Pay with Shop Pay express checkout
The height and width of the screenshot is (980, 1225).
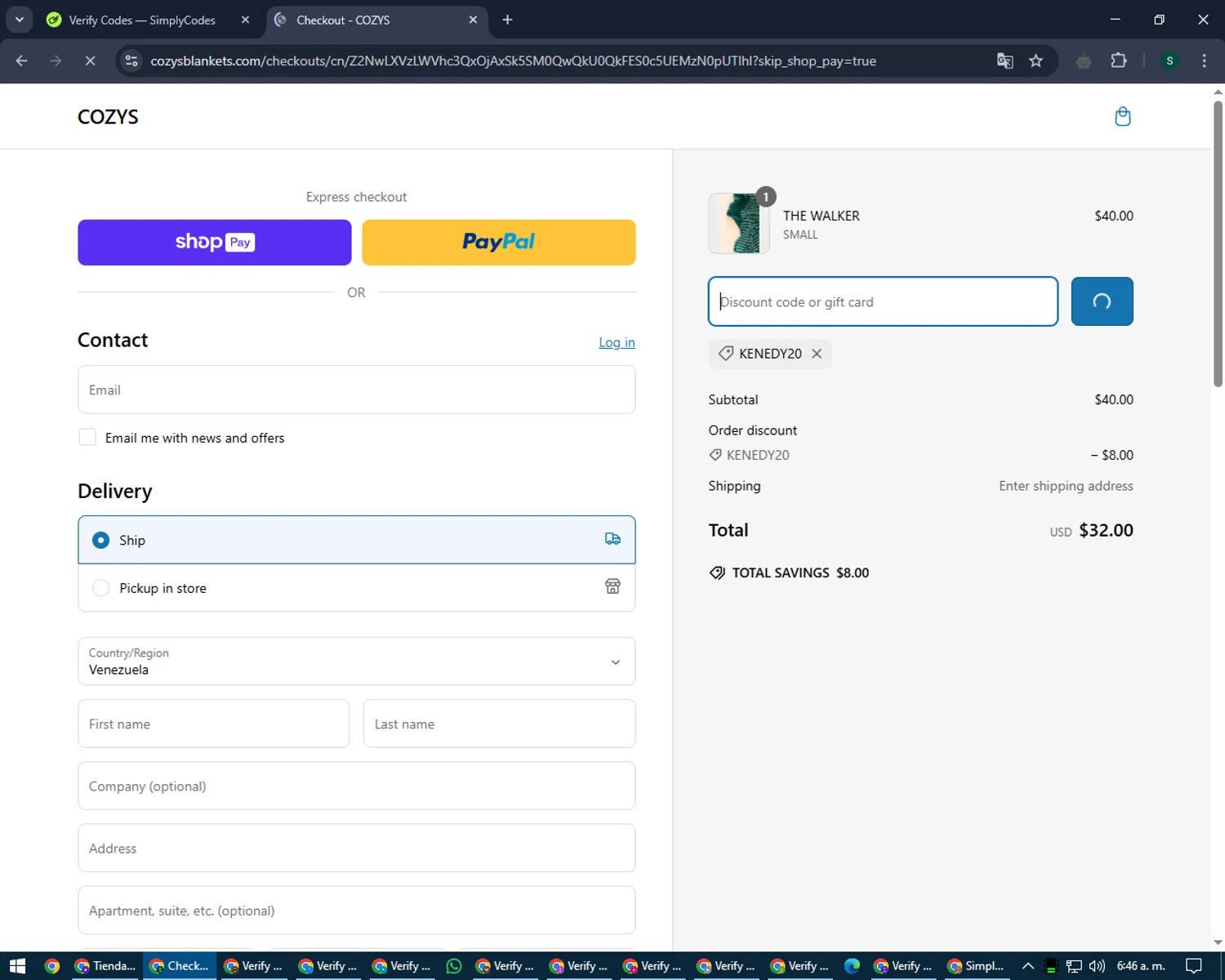[x=215, y=243]
